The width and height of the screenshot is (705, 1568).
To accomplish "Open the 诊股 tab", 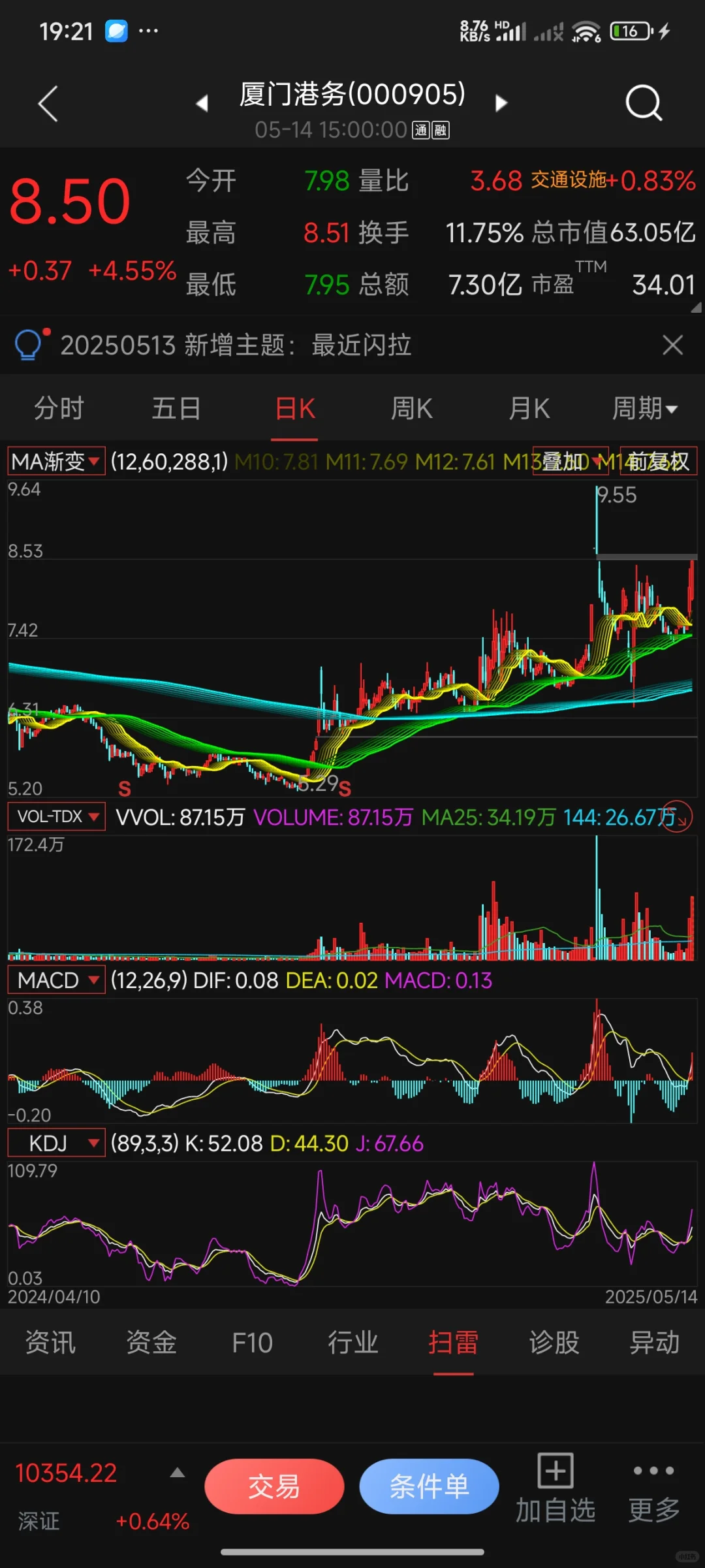I will point(554,1343).
